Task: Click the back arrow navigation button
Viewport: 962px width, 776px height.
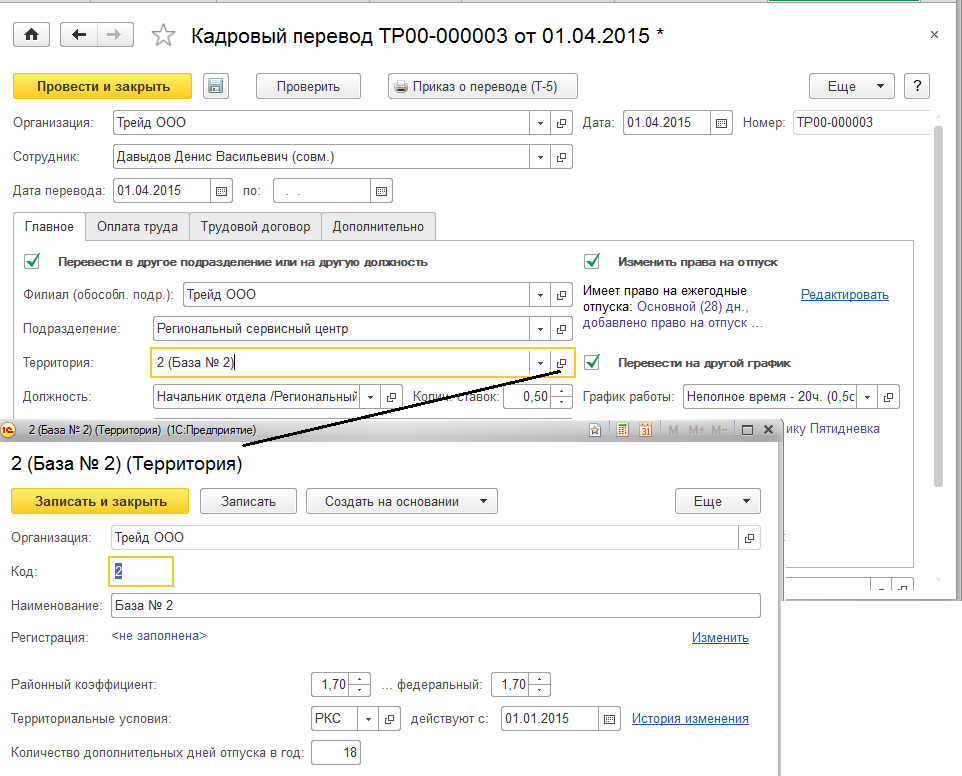Action: point(79,34)
